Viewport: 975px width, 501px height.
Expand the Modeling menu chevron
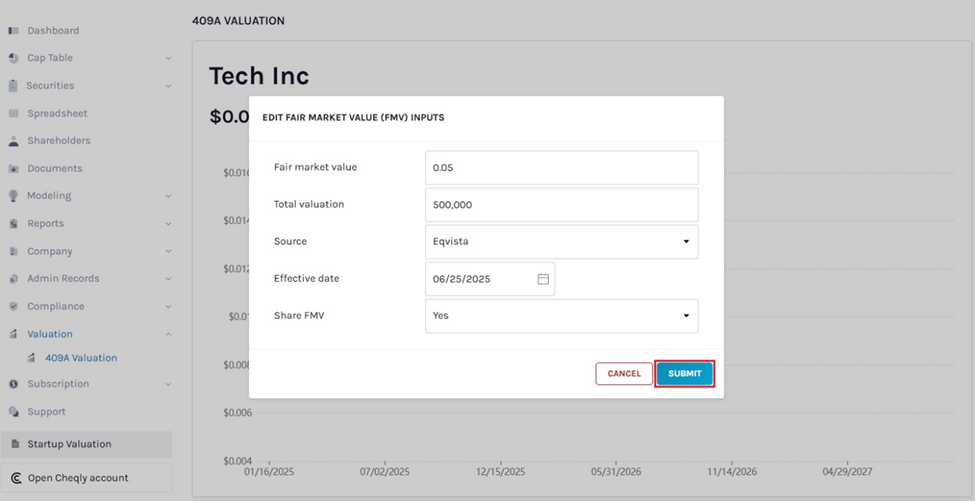(168, 196)
